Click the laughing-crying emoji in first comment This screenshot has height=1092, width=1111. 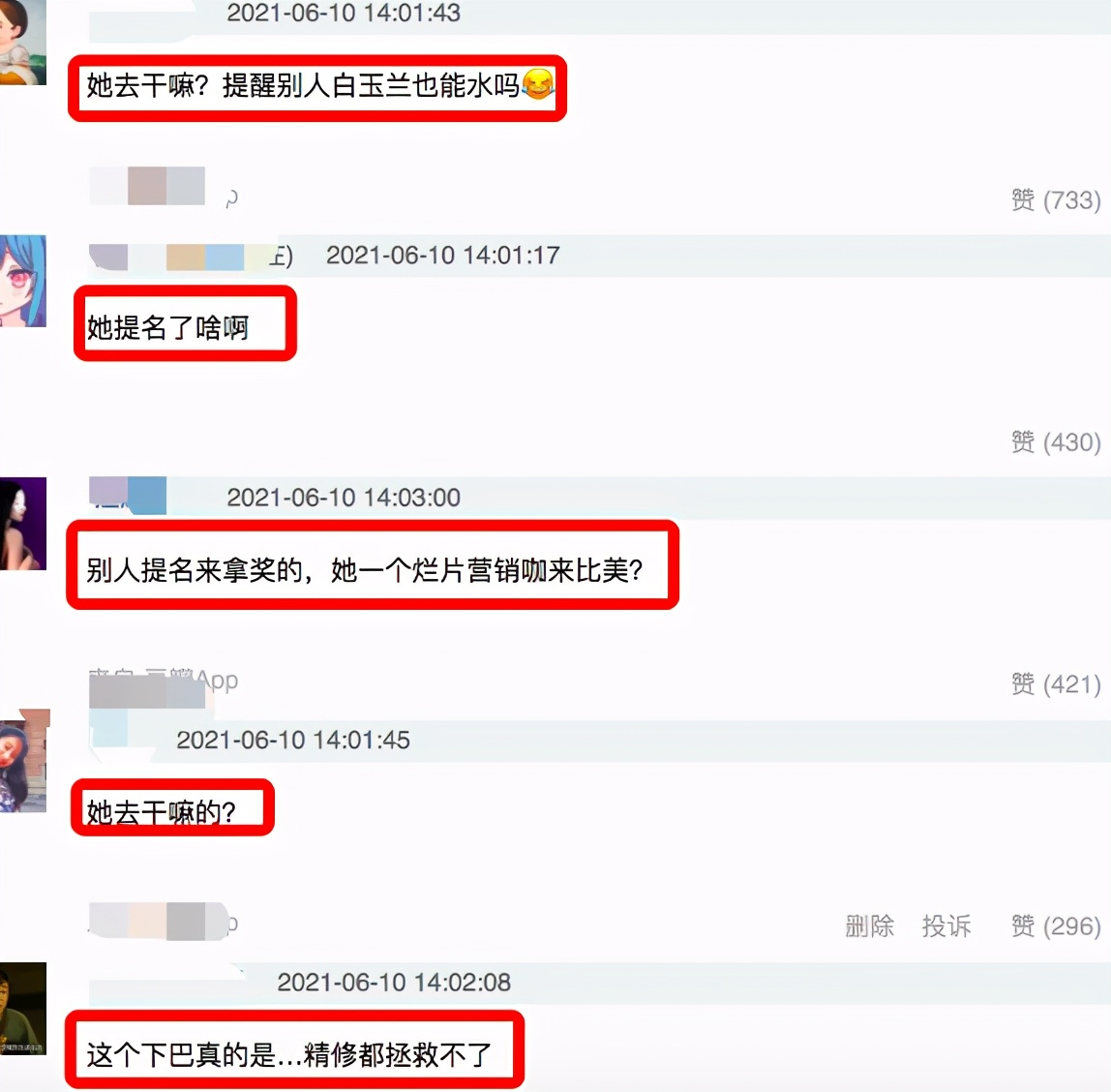click(538, 85)
